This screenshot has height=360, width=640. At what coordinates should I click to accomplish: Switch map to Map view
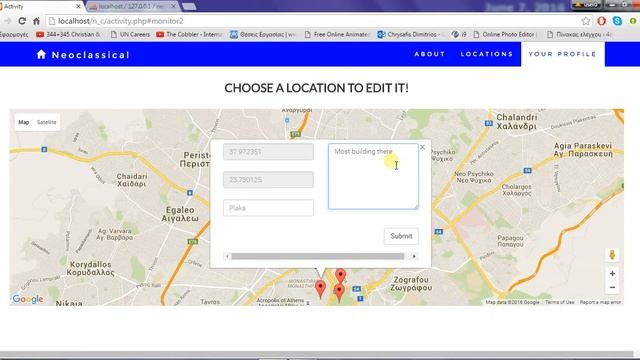pos(24,122)
